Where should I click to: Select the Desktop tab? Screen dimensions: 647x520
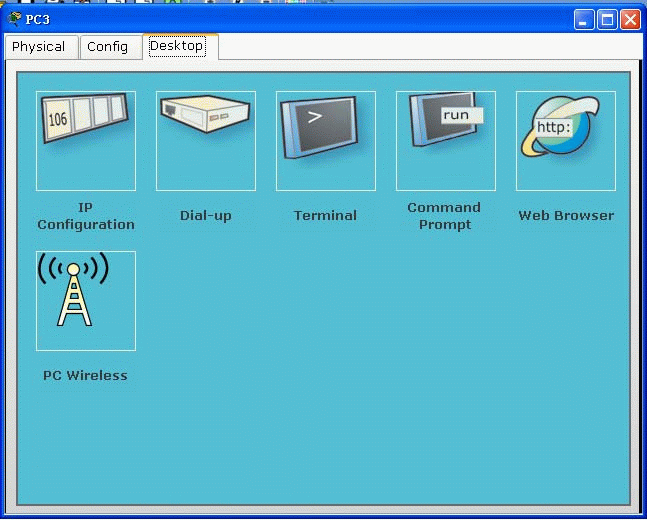[x=180, y=46]
